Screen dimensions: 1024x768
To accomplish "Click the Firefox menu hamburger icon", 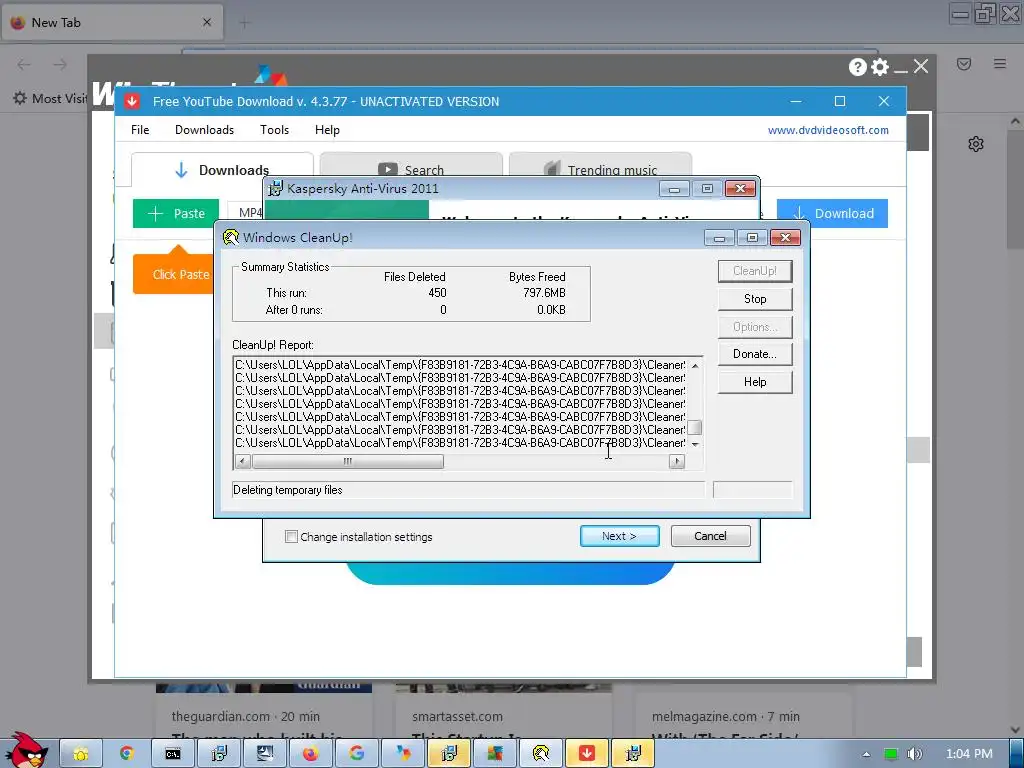I will coord(1000,63).
